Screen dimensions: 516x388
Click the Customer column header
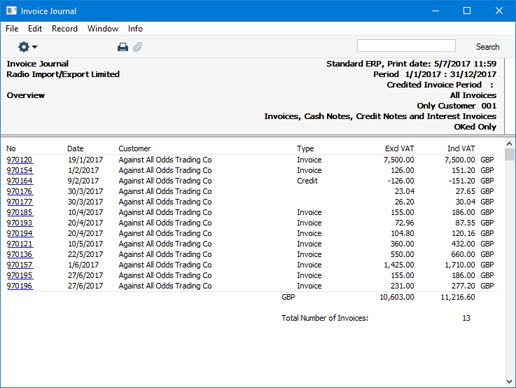(x=135, y=149)
